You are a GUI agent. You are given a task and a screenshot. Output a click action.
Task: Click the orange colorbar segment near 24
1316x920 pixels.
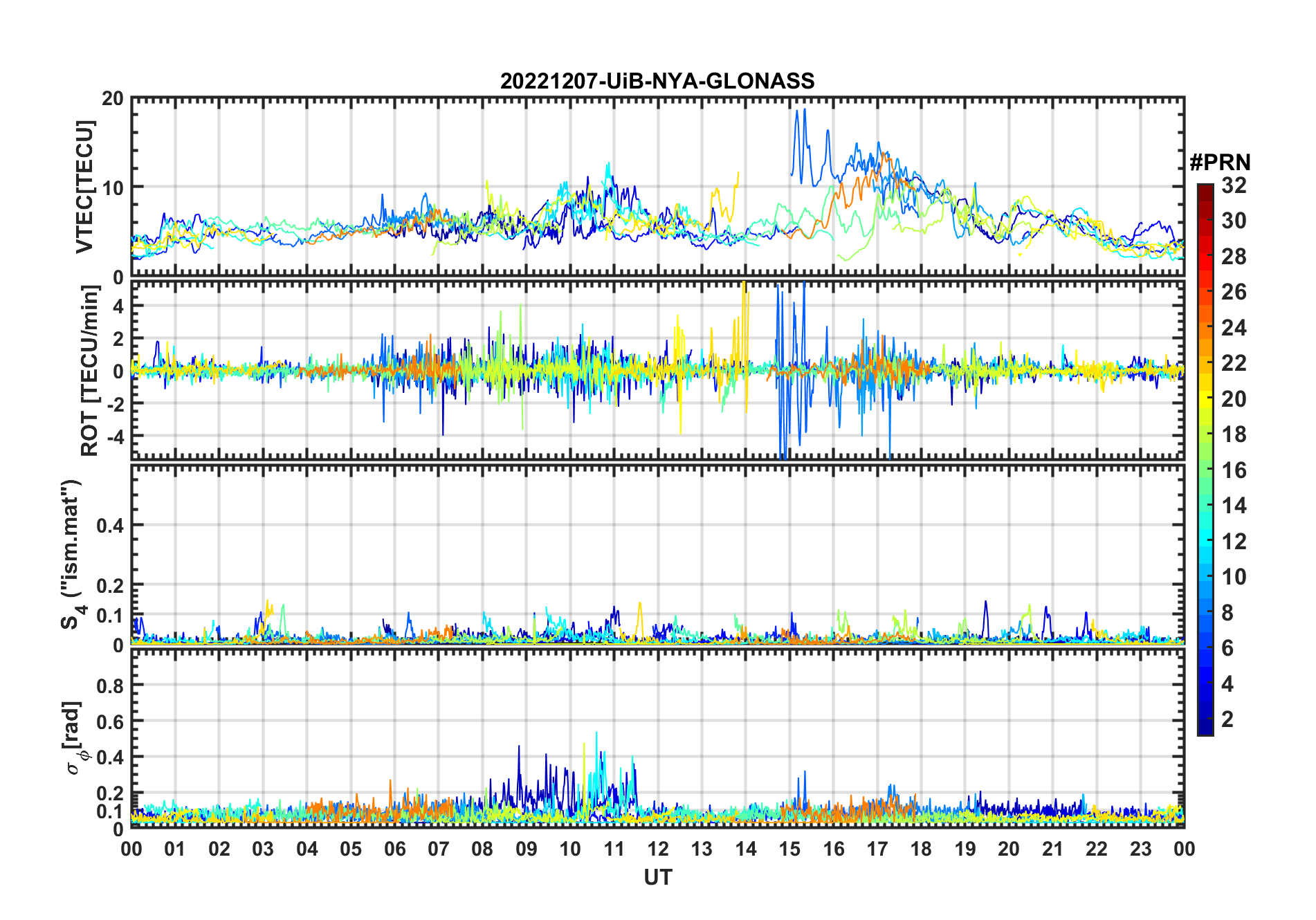[x=1205, y=328]
